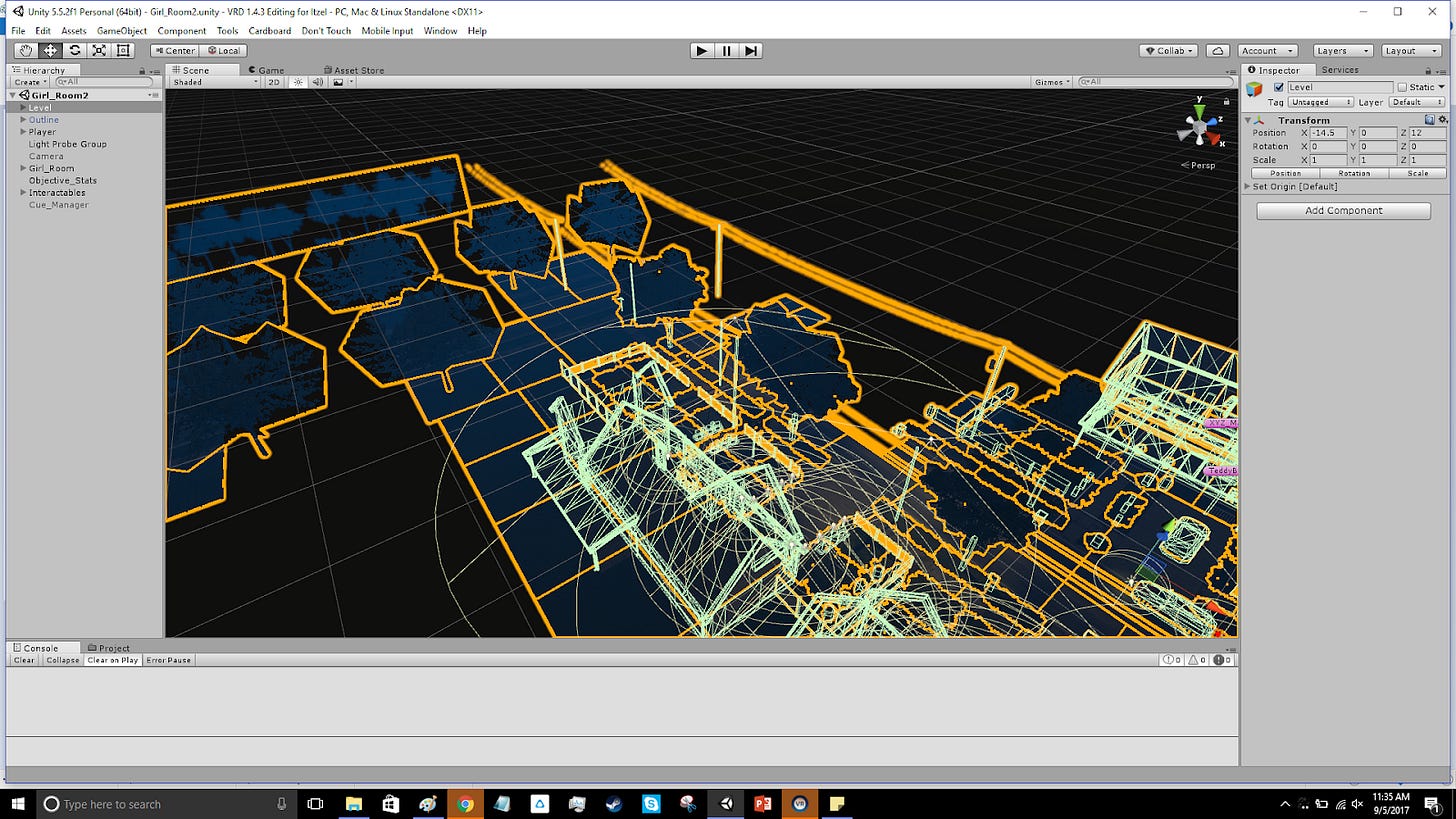Select the Rect transform tool
1456x819 pixels.
pyautogui.click(x=123, y=51)
